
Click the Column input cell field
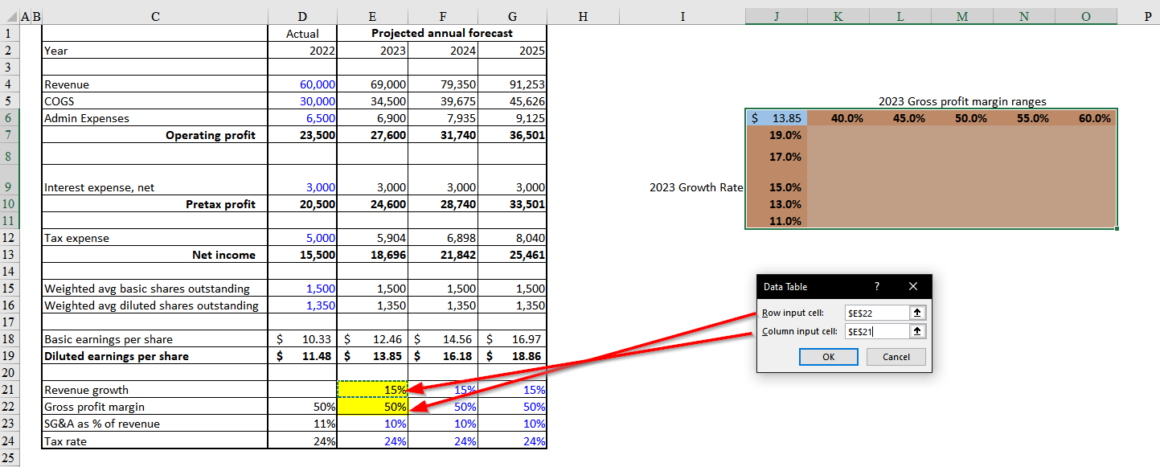click(x=875, y=331)
